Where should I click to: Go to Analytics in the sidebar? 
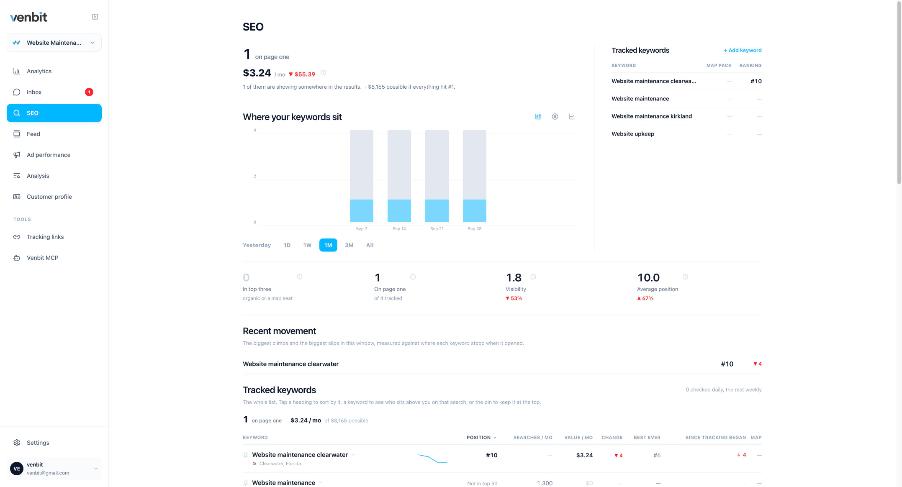click(x=54, y=71)
